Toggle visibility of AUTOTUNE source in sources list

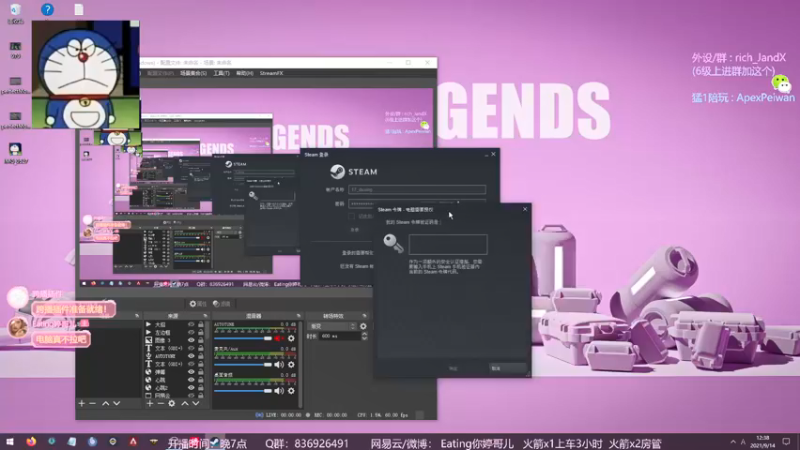pos(191,356)
